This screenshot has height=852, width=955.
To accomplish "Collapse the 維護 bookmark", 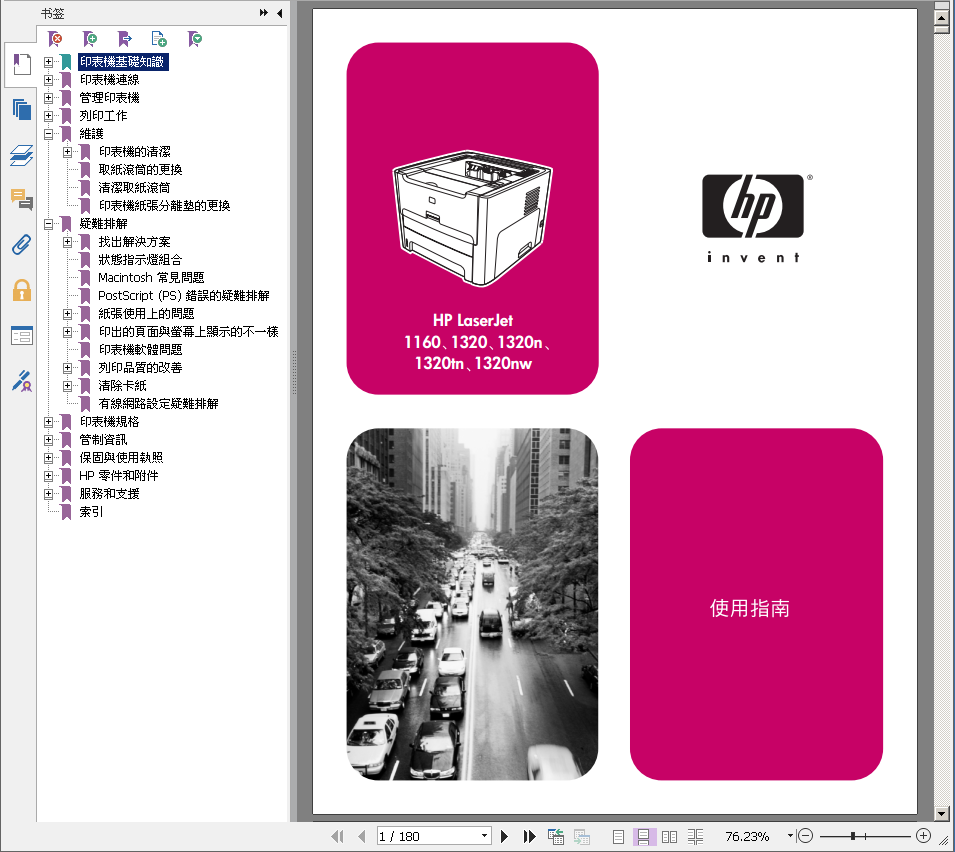I will click(49, 133).
